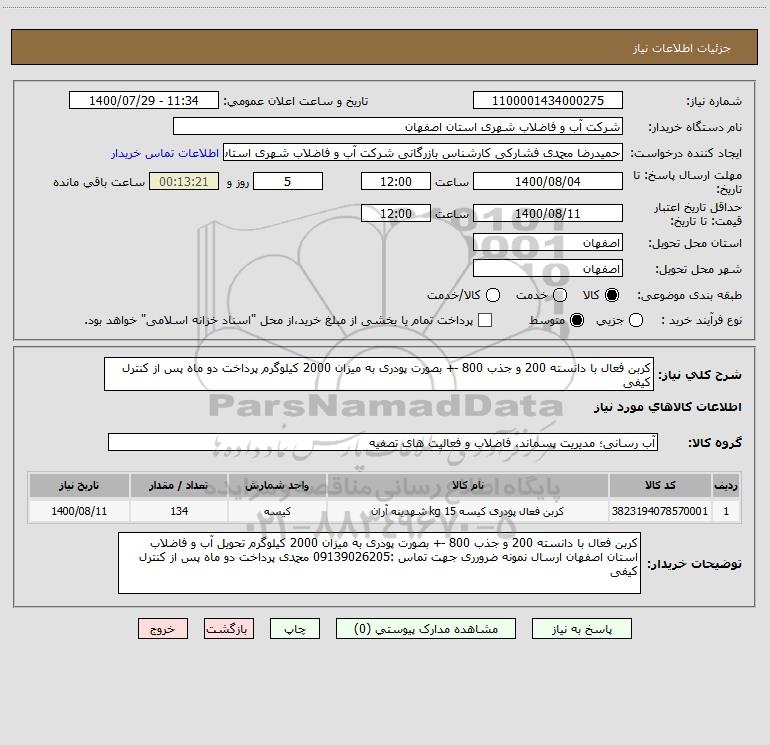Image resolution: width=770 pixels, height=745 pixels.
Task: Click the need date cell 1400/08/11
Action: pyautogui.click(x=79, y=511)
